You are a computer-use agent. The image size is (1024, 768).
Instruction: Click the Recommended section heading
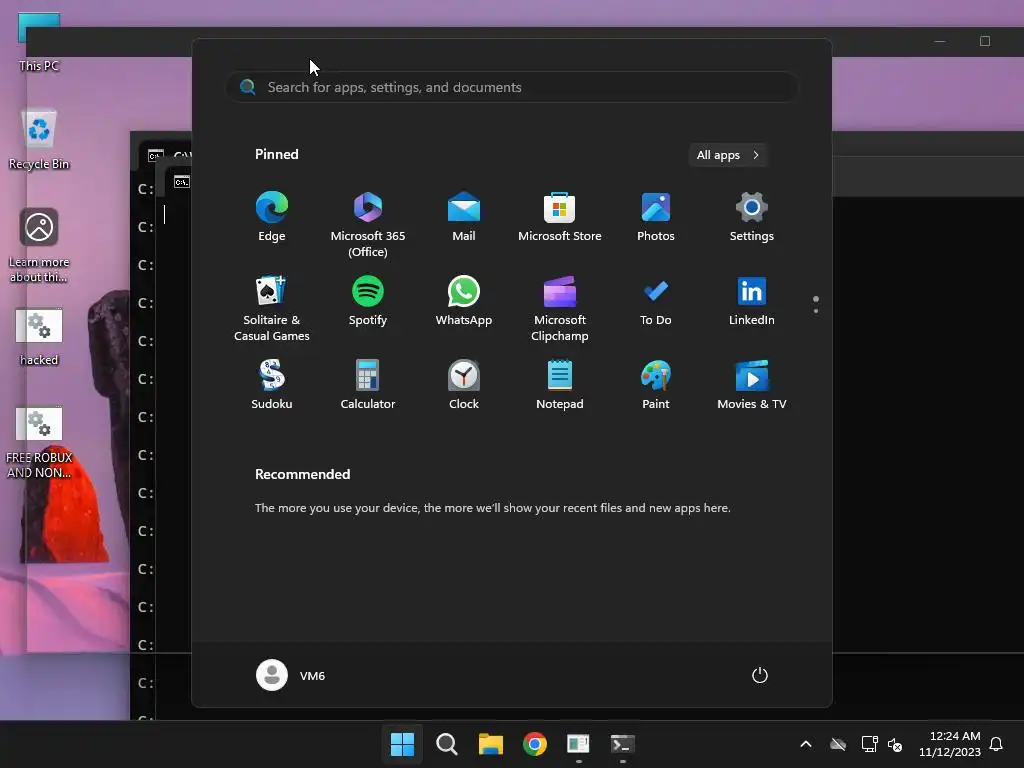coord(302,474)
